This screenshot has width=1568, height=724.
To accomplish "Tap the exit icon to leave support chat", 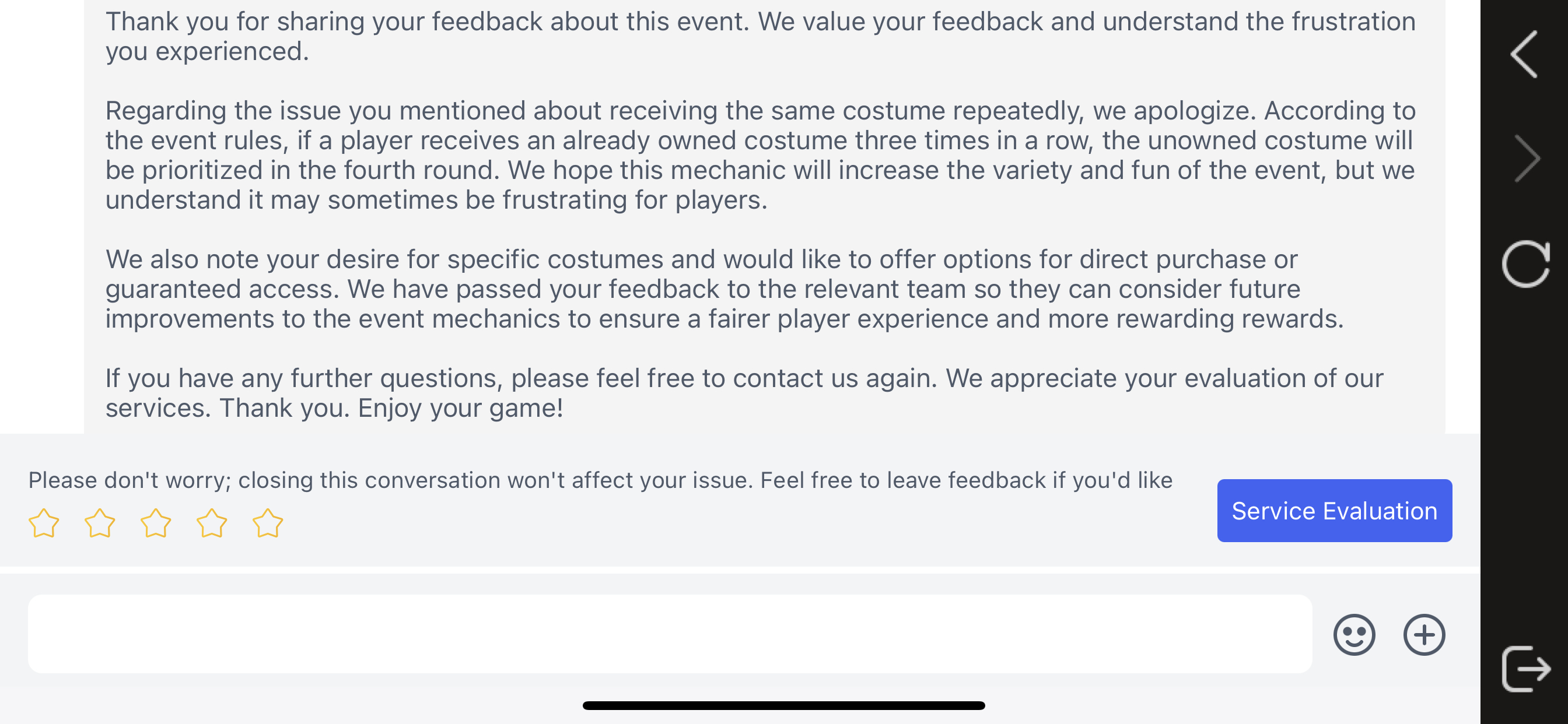I will [1525, 669].
